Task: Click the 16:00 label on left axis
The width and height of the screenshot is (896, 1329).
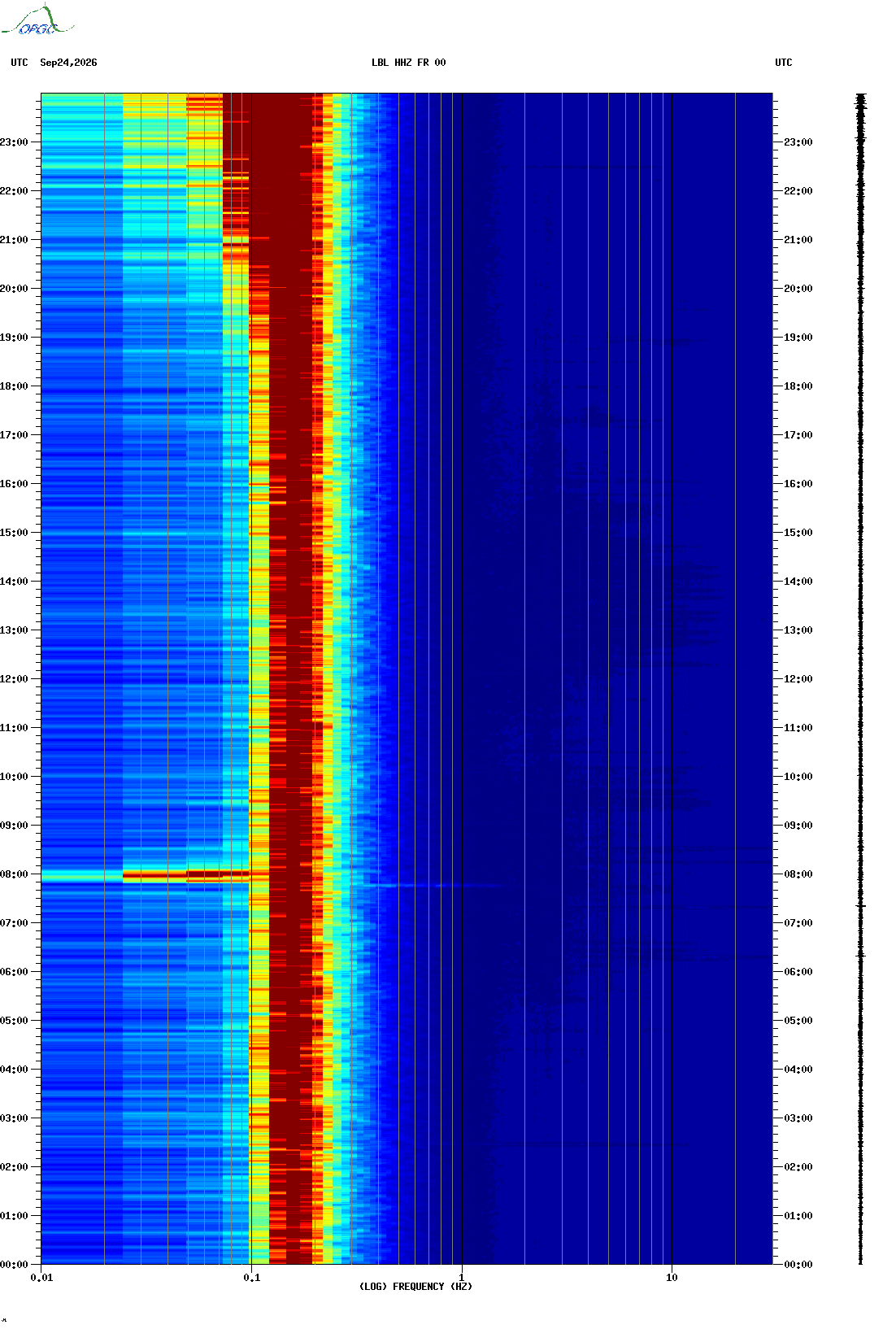Action: pos(14,484)
